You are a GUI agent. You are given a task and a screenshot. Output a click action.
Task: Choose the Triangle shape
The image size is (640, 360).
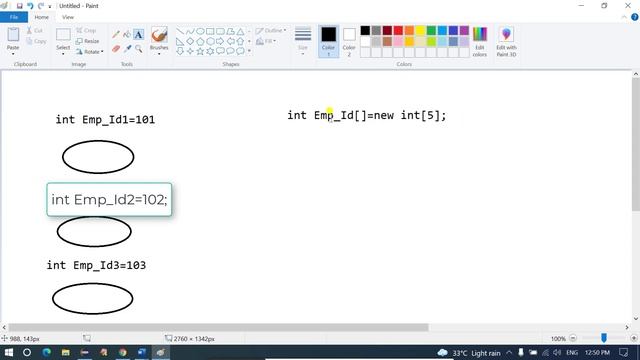point(240,31)
